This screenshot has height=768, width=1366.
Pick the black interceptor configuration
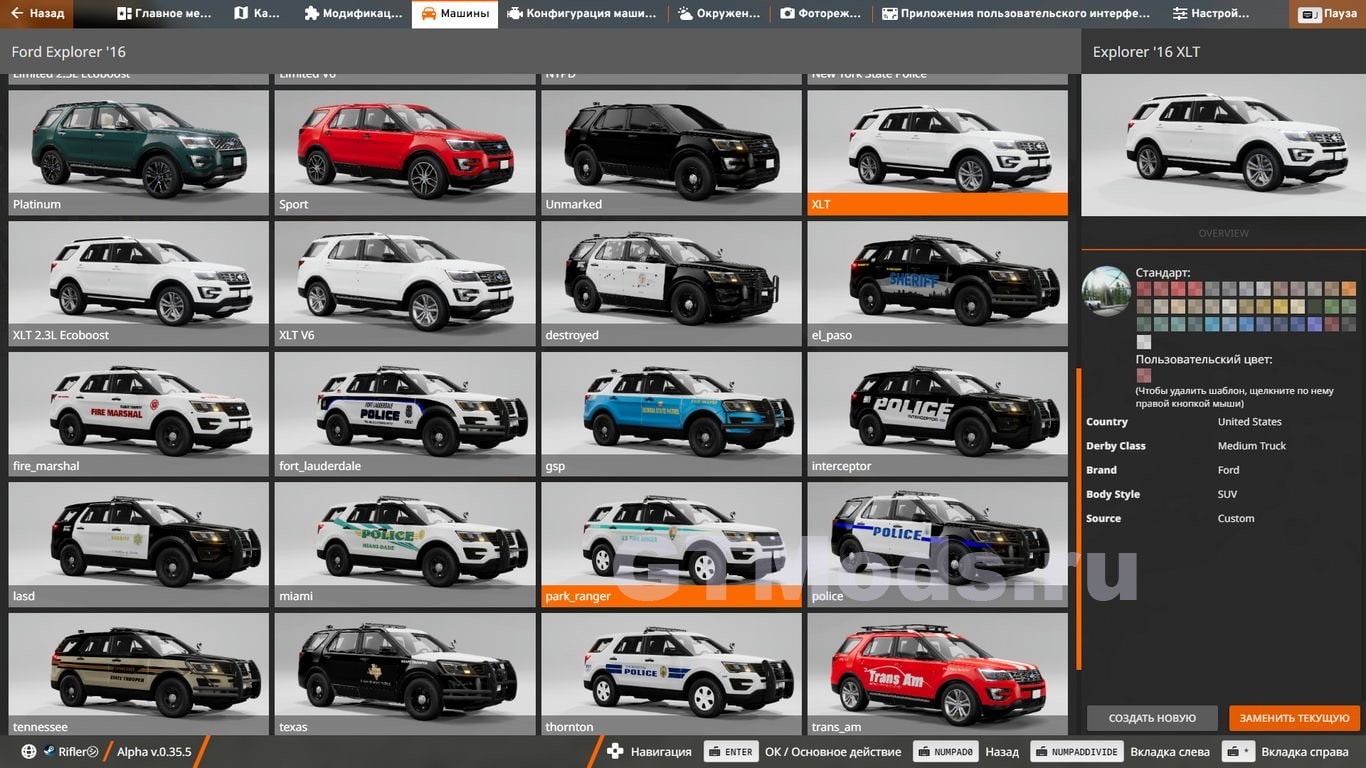[938, 415]
